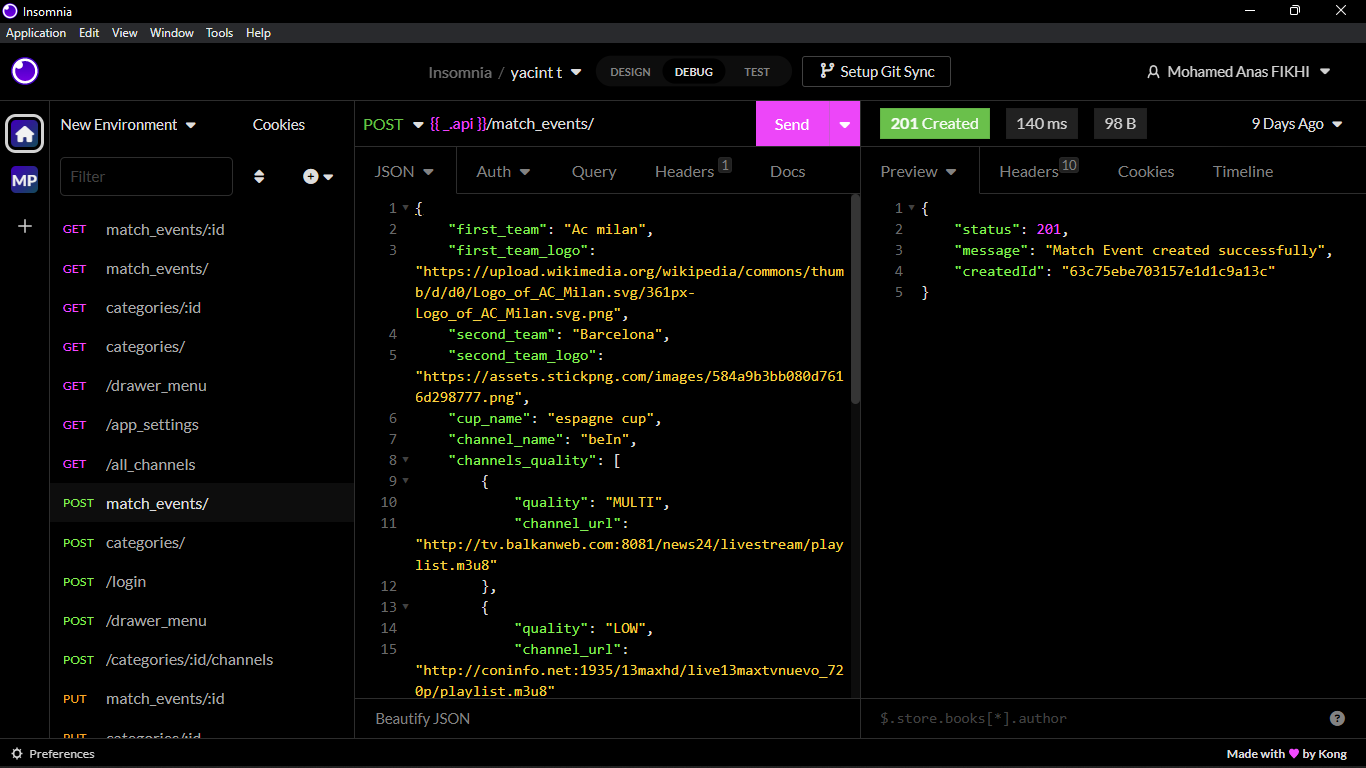This screenshot has height=768, width=1366.
Task: Open the Window menu
Action: pyautogui.click(x=172, y=33)
